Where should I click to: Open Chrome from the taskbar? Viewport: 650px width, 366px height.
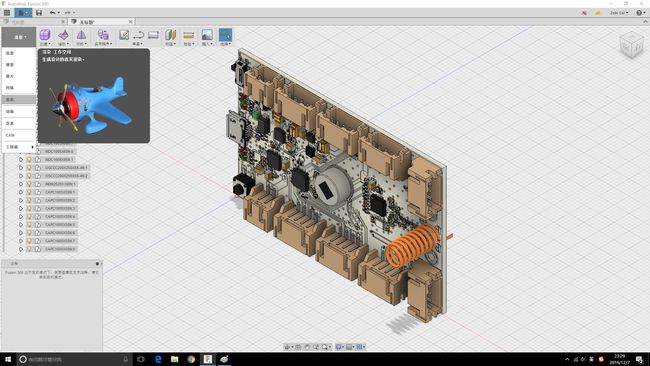191,359
